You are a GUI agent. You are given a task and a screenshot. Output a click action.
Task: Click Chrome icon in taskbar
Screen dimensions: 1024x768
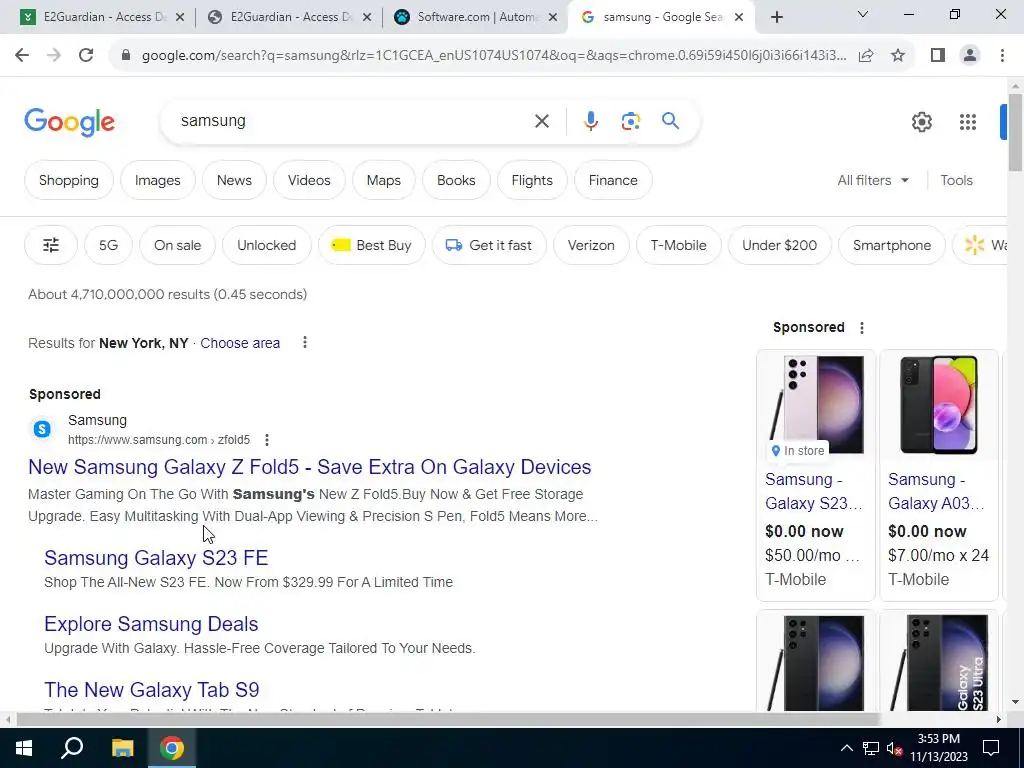[172, 748]
